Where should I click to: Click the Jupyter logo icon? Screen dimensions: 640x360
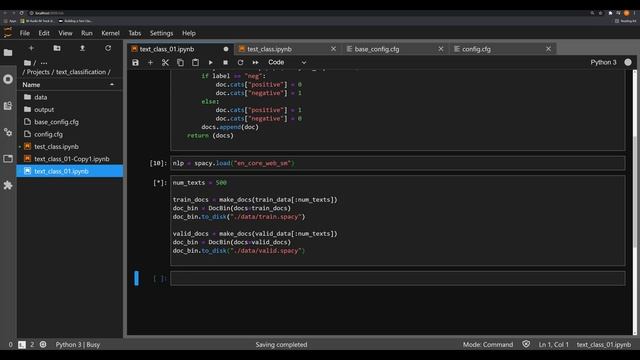[8, 33]
